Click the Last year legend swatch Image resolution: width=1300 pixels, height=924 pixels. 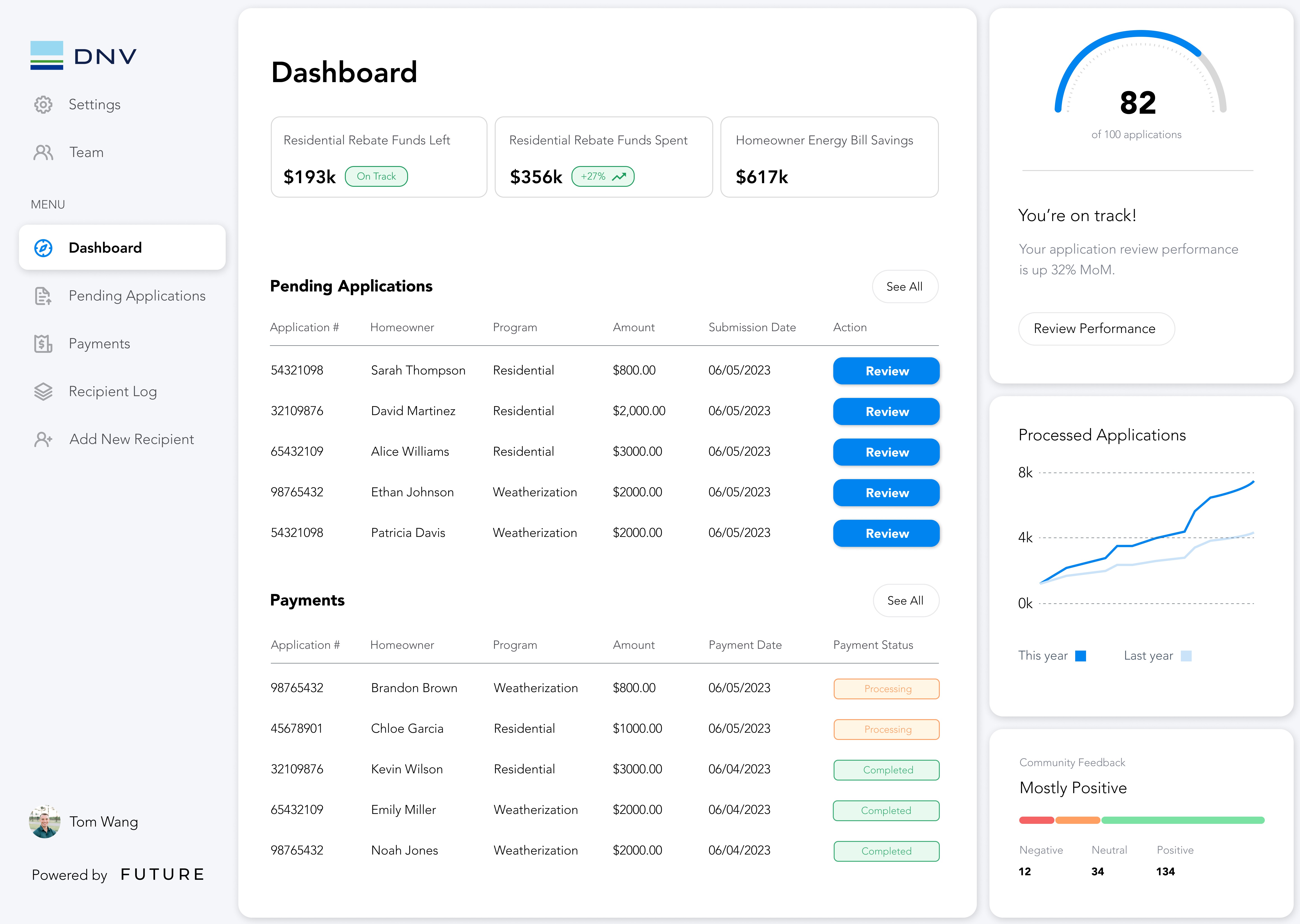pyautogui.click(x=1186, y=656)
